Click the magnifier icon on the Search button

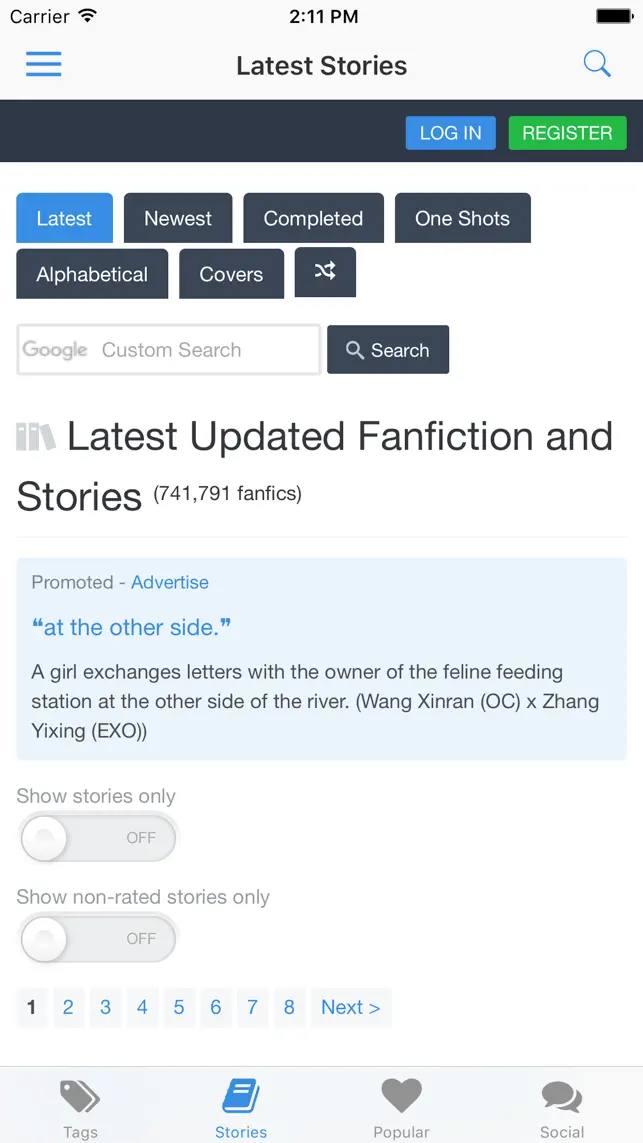[x=355, y=350]
